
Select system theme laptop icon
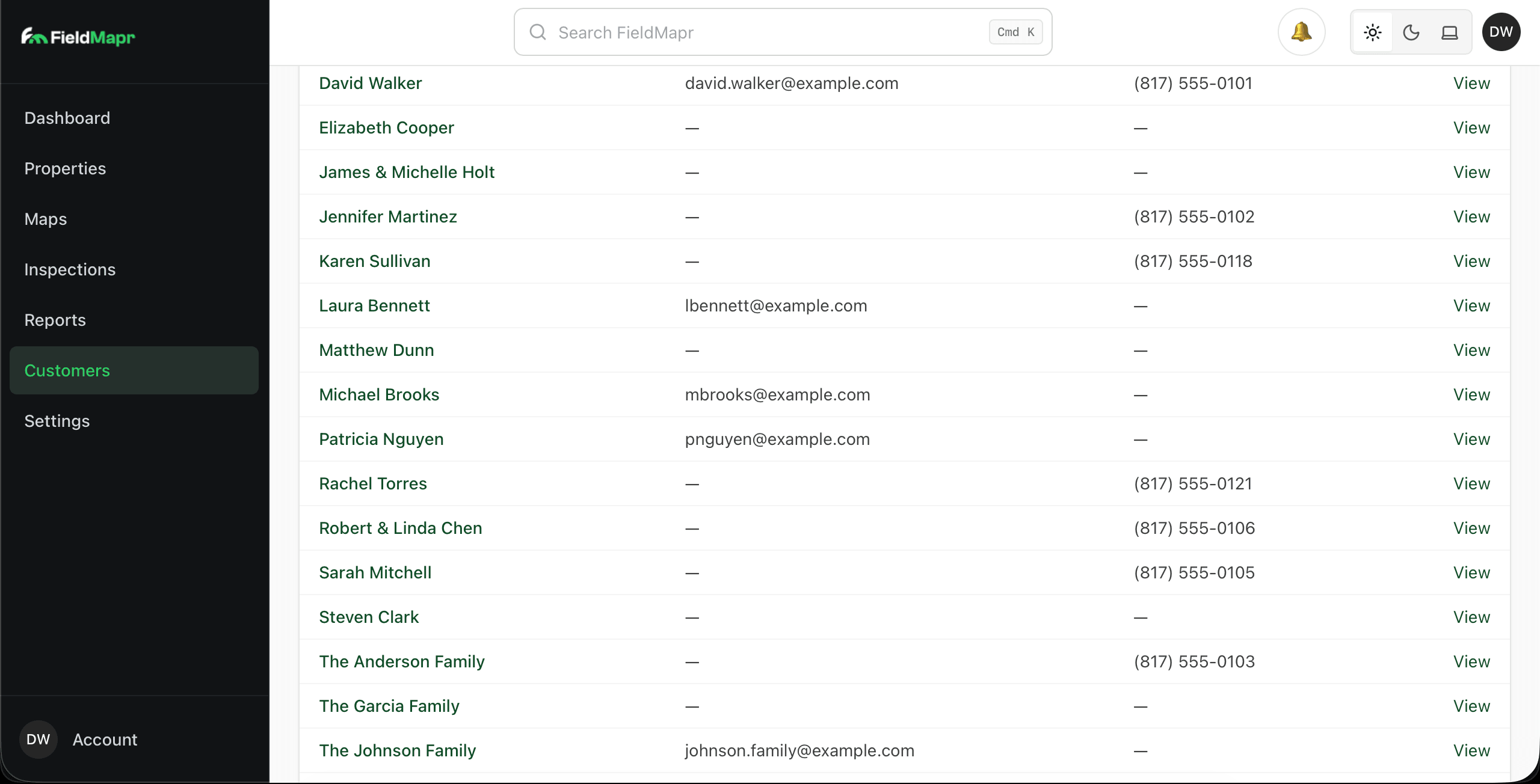pyautogui.click(x=1450, y=32)
